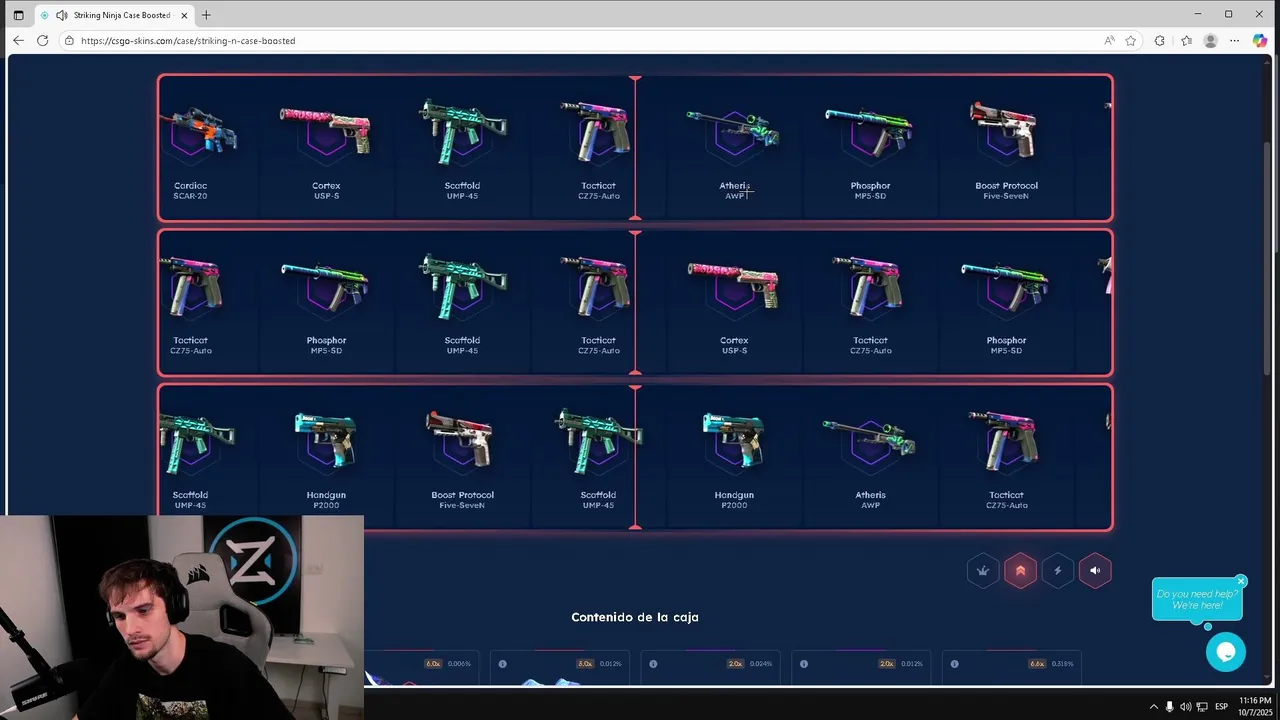Image resolution: width=1280 pixels, height=720 pixels.
Task: Select the Phosphor MP5-SD skin in top spinner
Action: point(870,148)
